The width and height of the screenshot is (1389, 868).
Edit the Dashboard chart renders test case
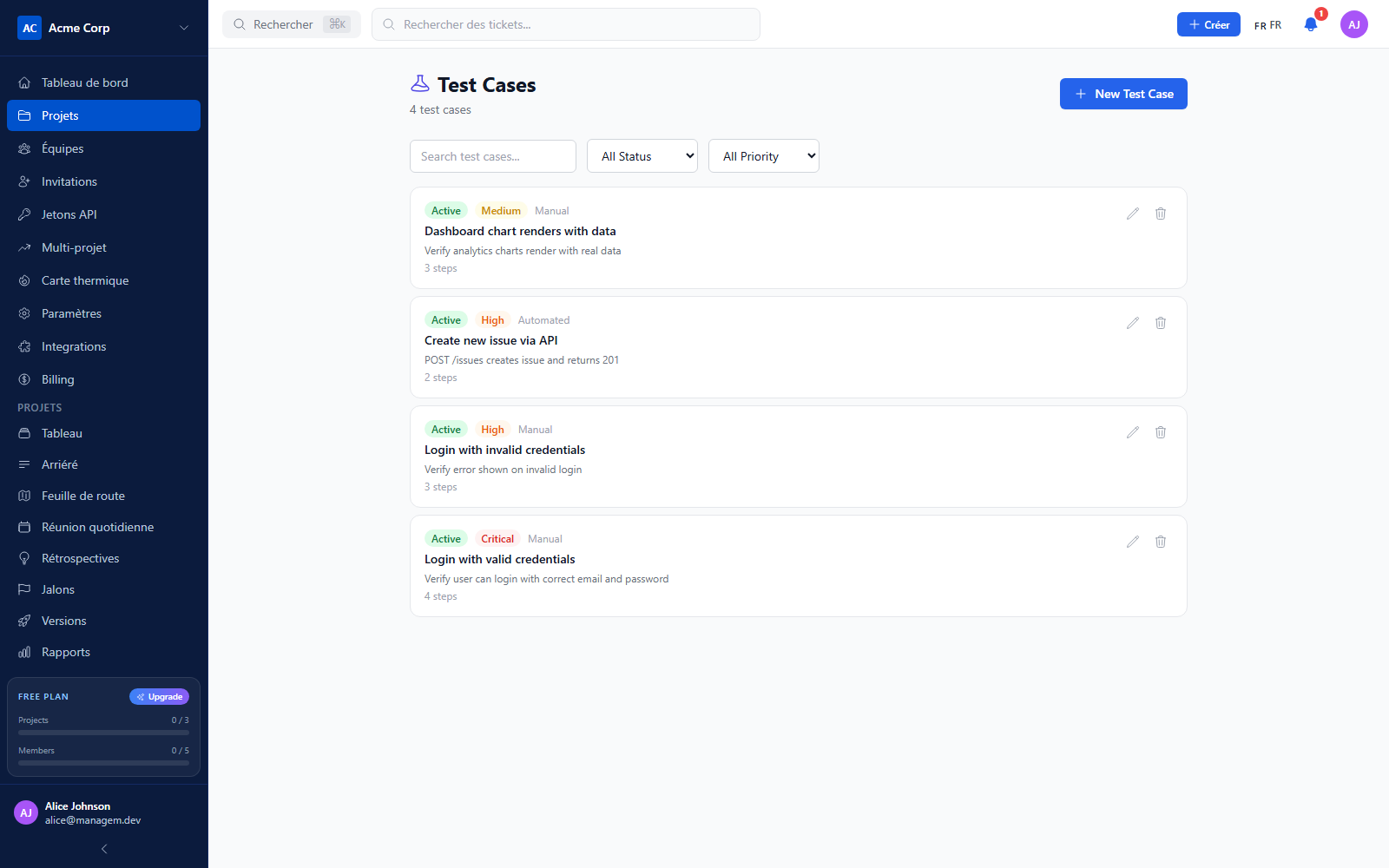(1132, 214)
